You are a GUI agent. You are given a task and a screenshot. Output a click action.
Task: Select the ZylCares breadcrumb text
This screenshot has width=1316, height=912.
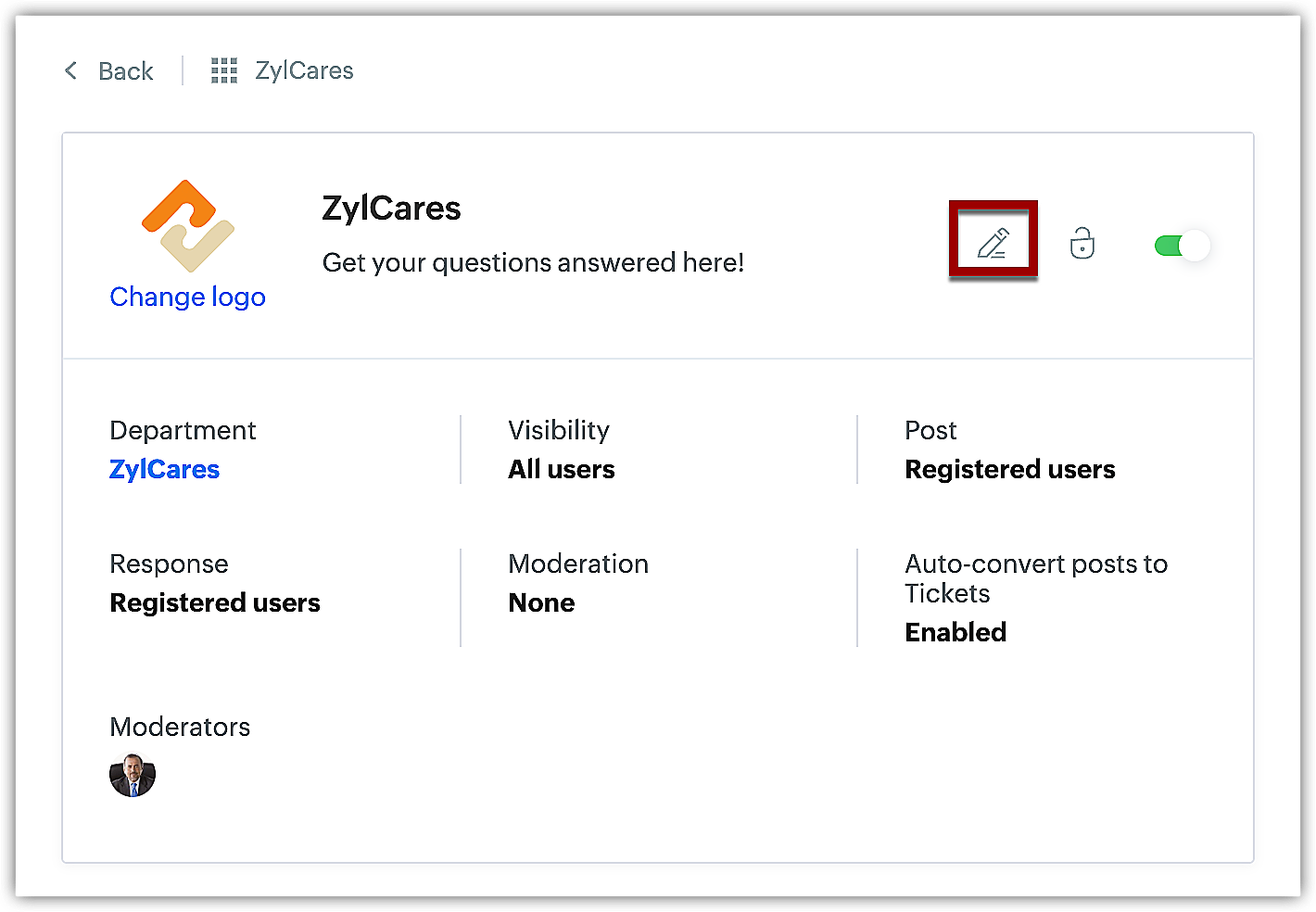[304, 70]
